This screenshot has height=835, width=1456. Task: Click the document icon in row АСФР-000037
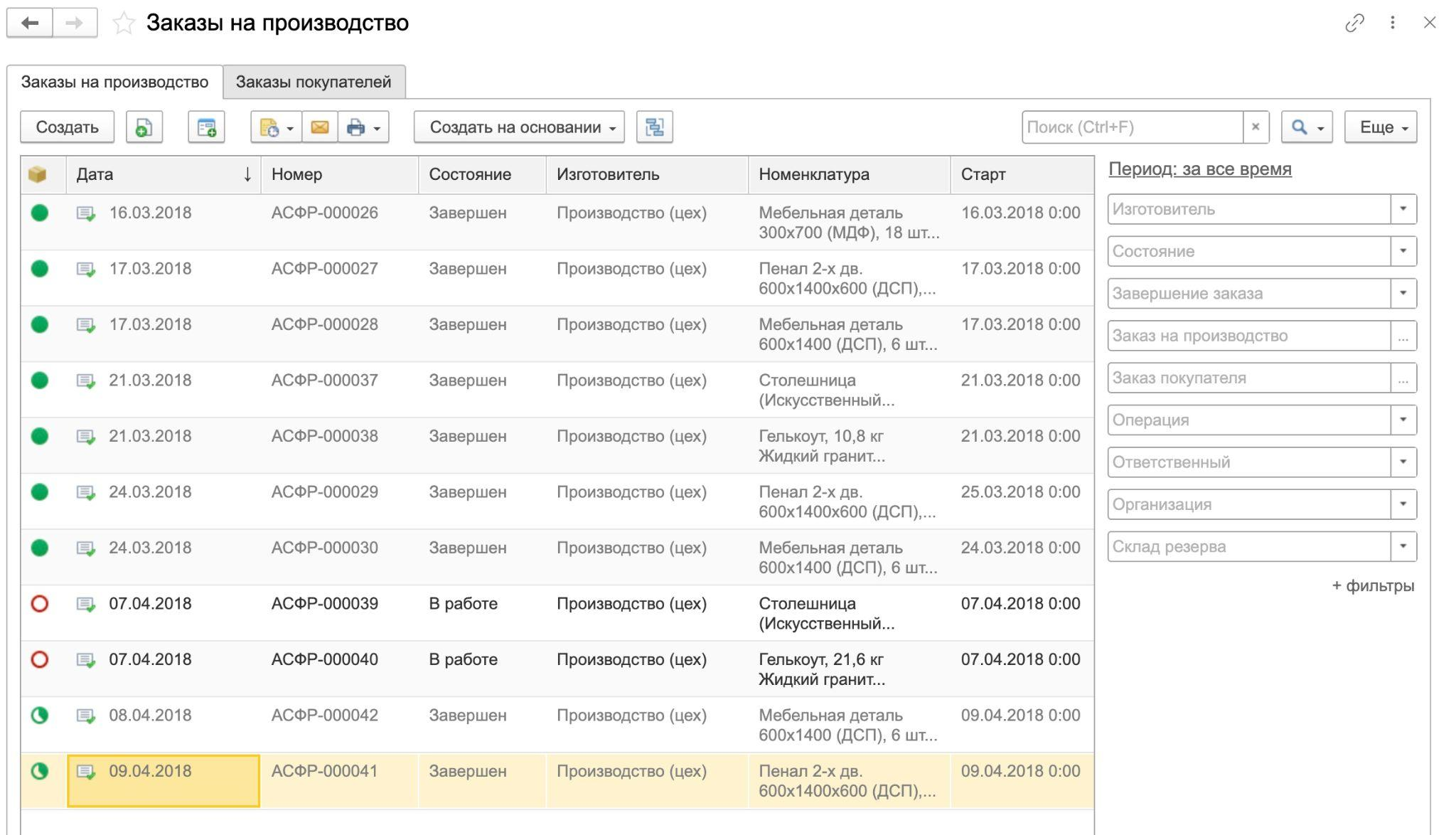[86, 381]
